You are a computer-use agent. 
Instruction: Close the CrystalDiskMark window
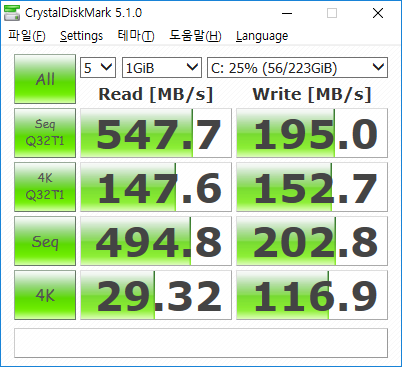coord(378,13)
